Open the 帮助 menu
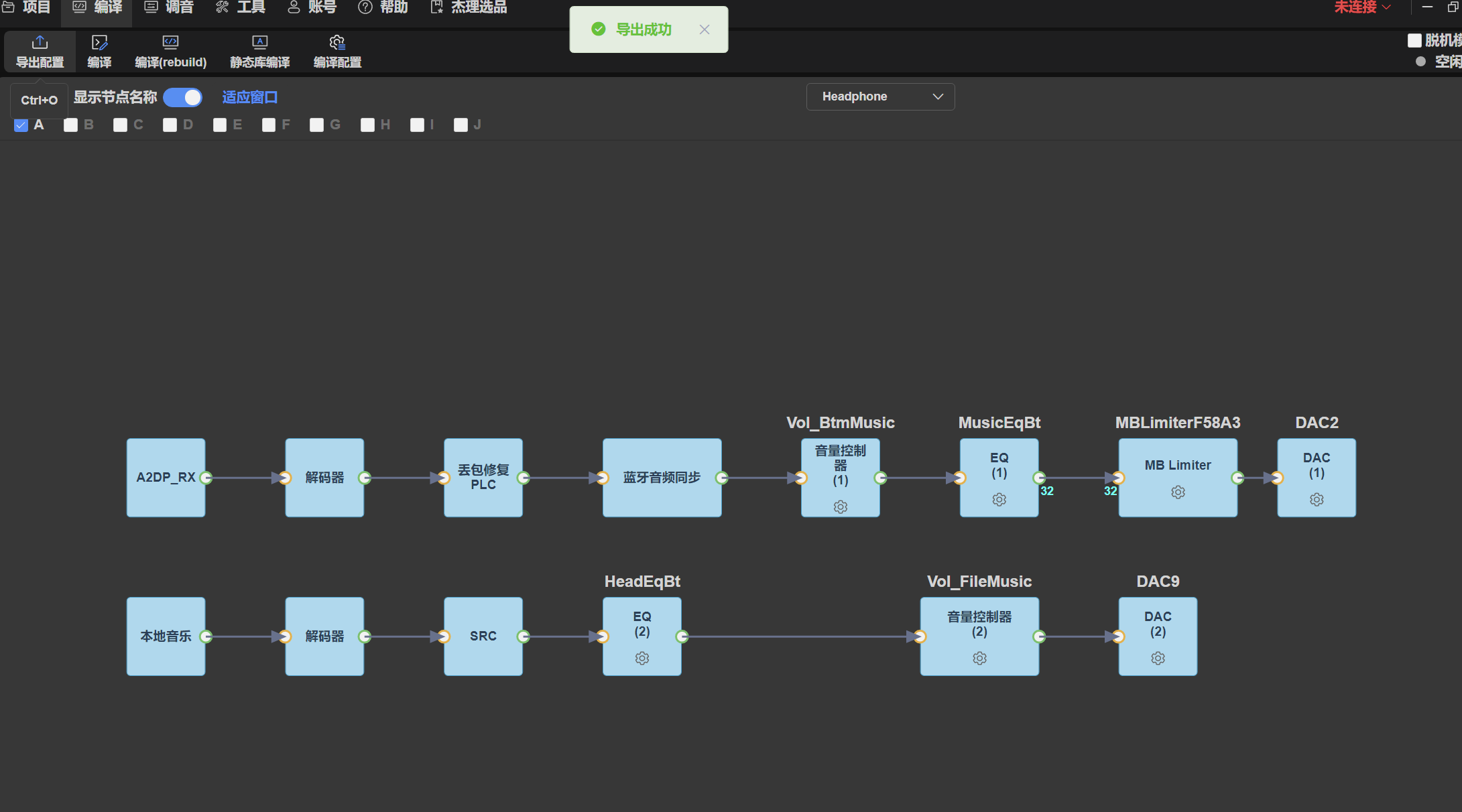 (383, 7)
